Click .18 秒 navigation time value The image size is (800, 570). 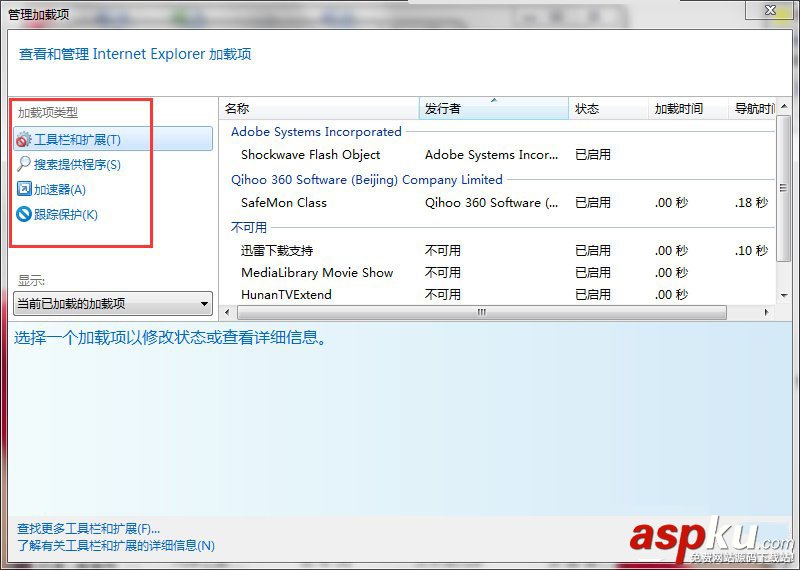coord(752,203)
